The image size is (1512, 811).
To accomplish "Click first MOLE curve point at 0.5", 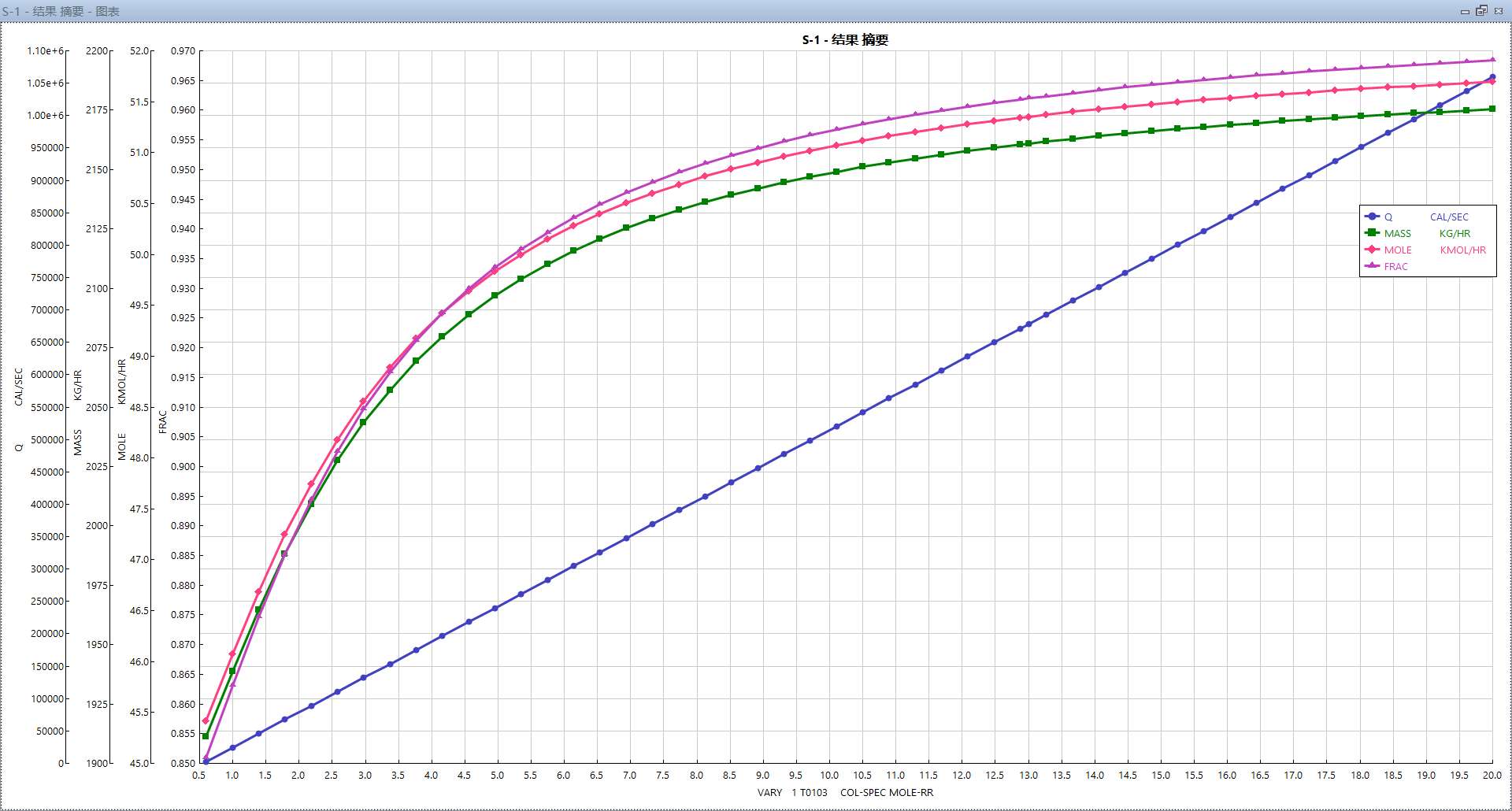I will (x=206, y=720).
